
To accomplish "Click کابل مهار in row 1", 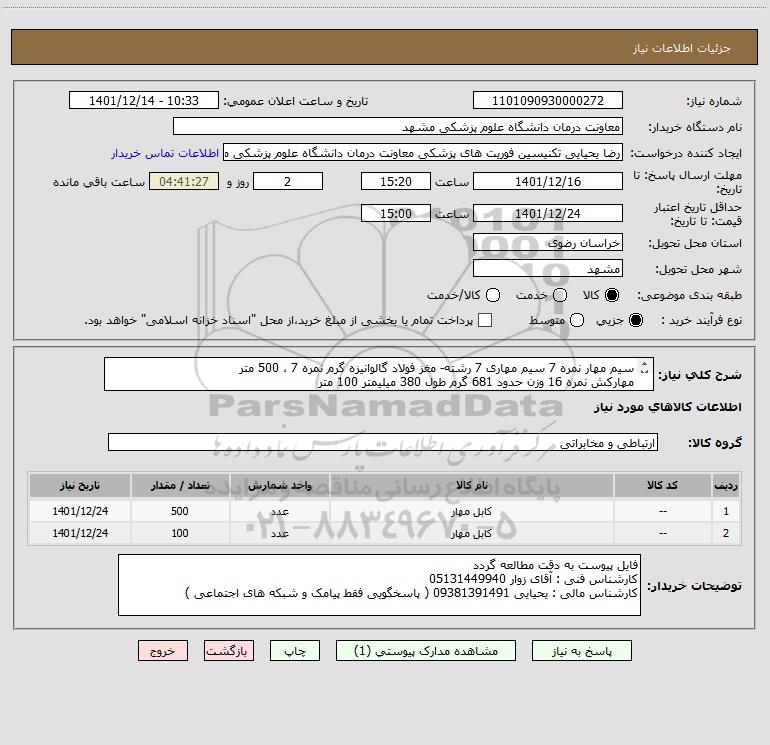I will 471,511.
